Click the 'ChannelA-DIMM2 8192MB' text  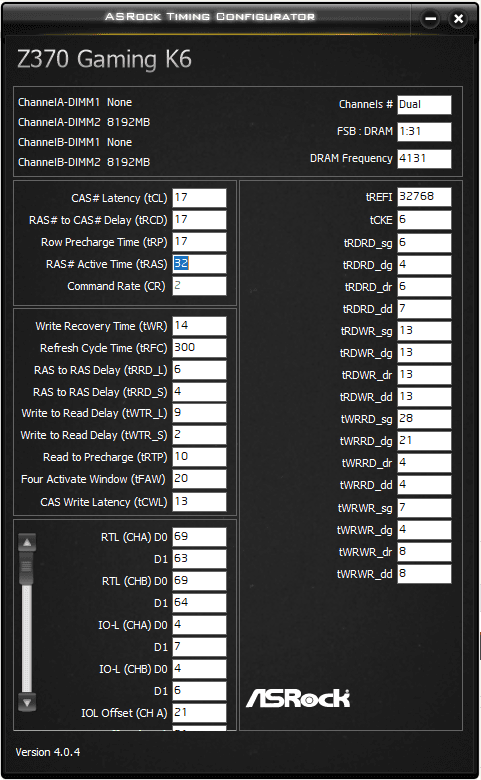coord(84,122)
